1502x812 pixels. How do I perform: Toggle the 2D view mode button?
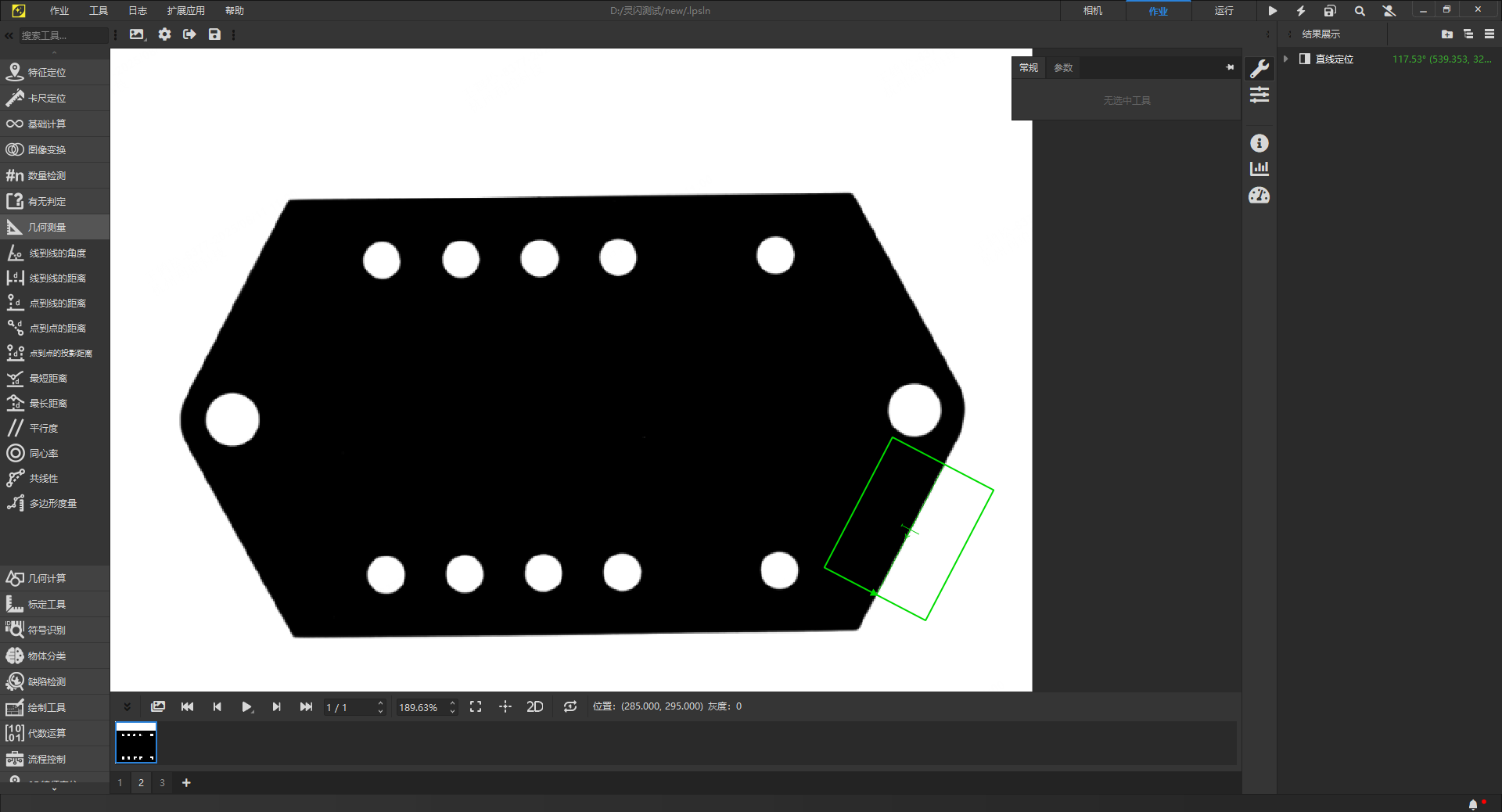tap(535, 707)
